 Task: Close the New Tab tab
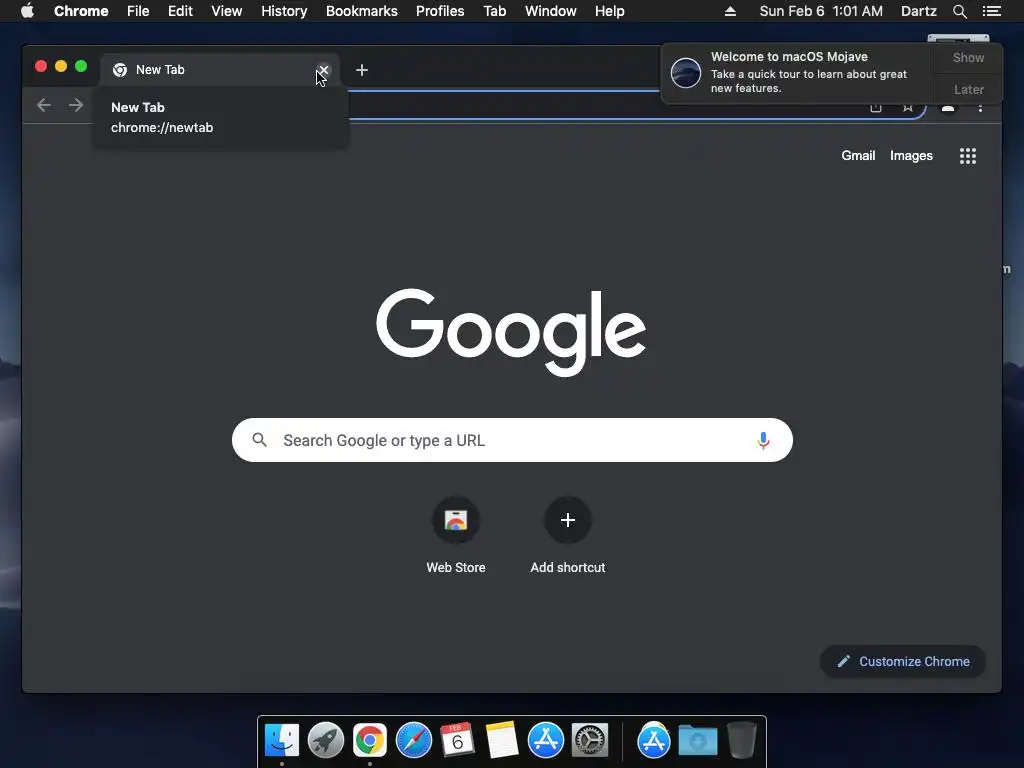tap(323, 70)
